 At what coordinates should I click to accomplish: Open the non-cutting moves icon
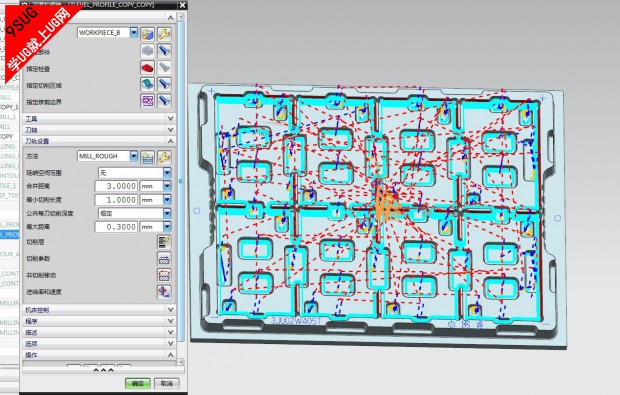[164, 275]
